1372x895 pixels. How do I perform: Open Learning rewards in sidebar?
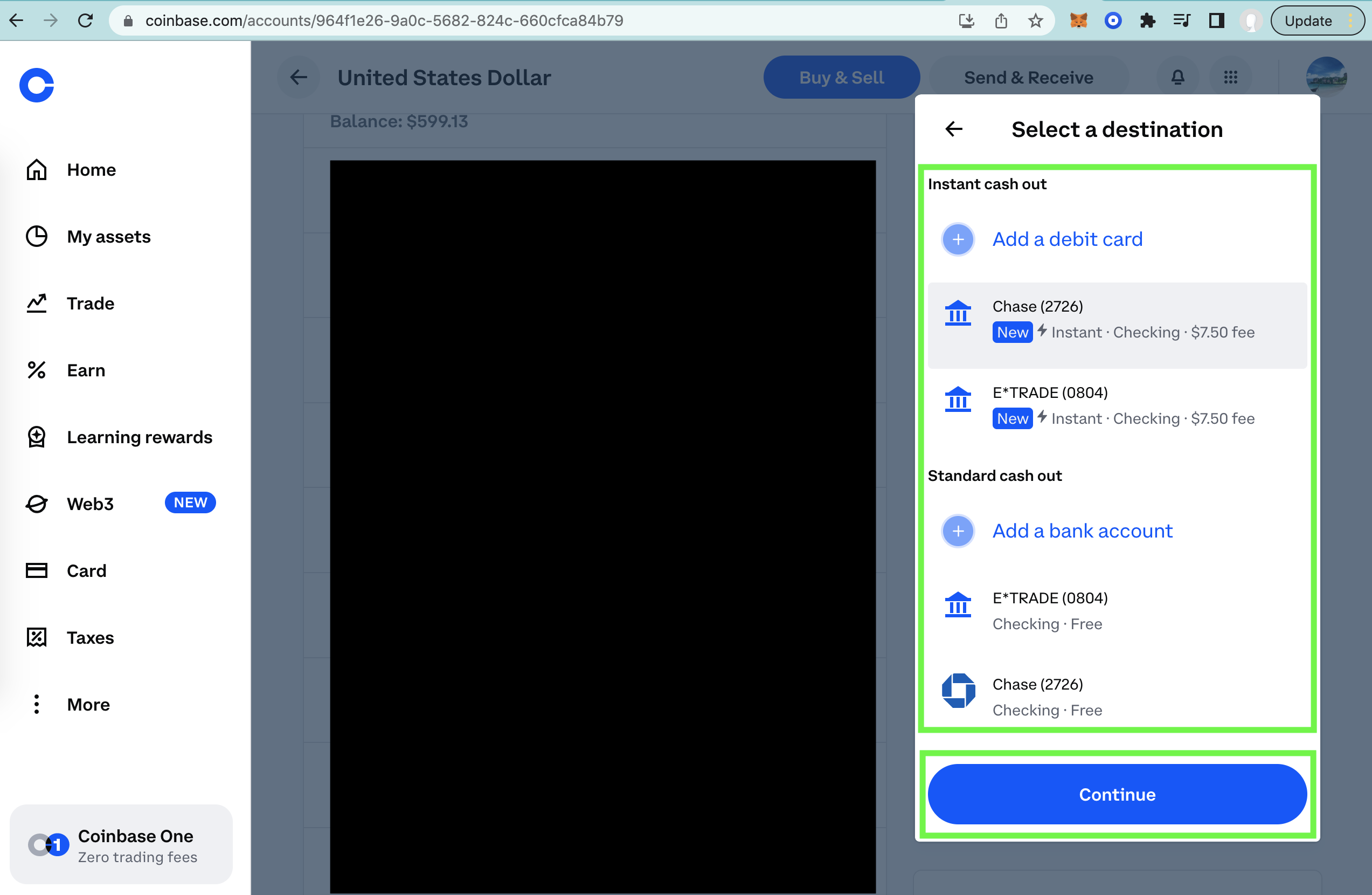pos(119,437)
